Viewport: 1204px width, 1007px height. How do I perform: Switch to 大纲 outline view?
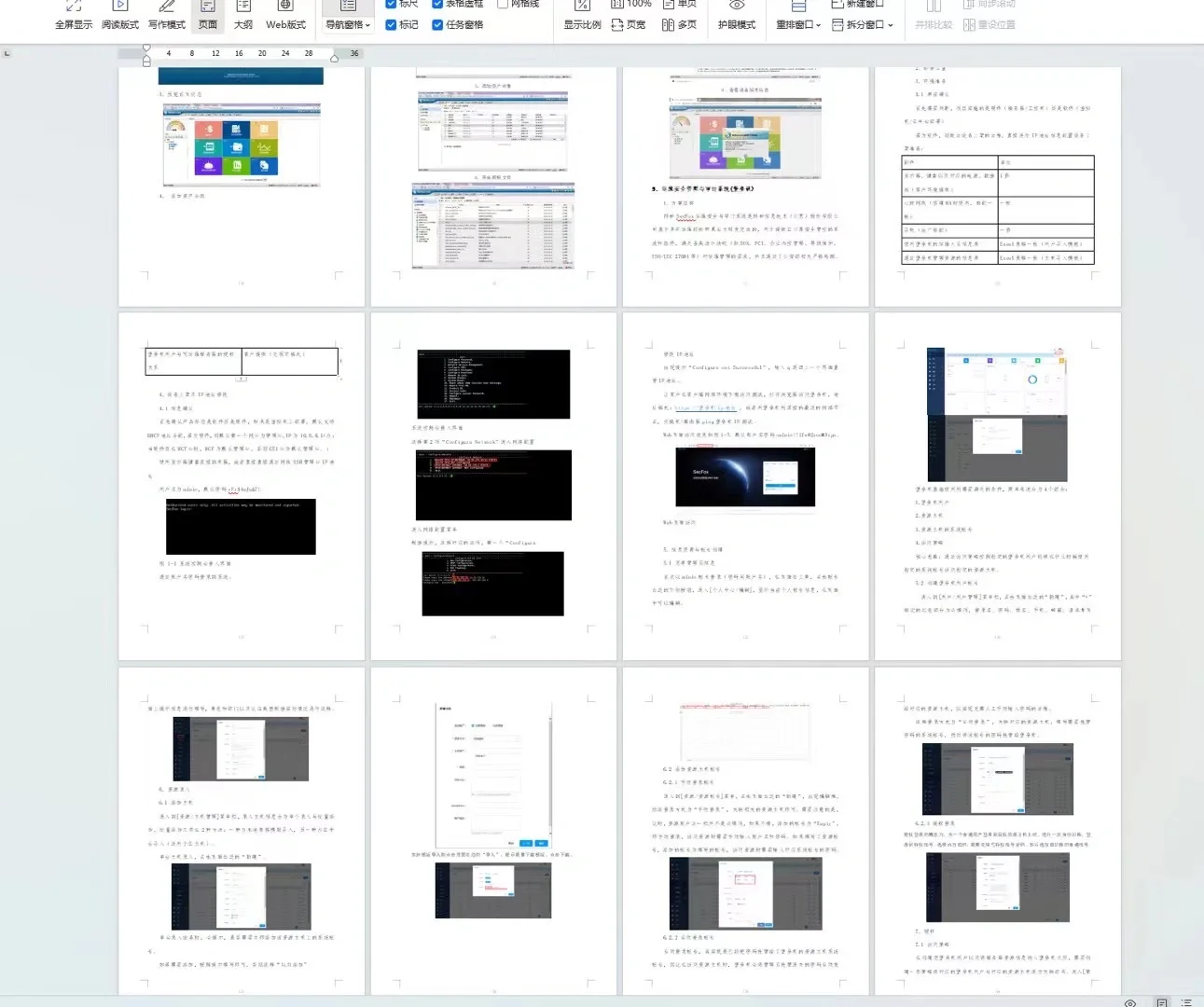click(243, 16)
